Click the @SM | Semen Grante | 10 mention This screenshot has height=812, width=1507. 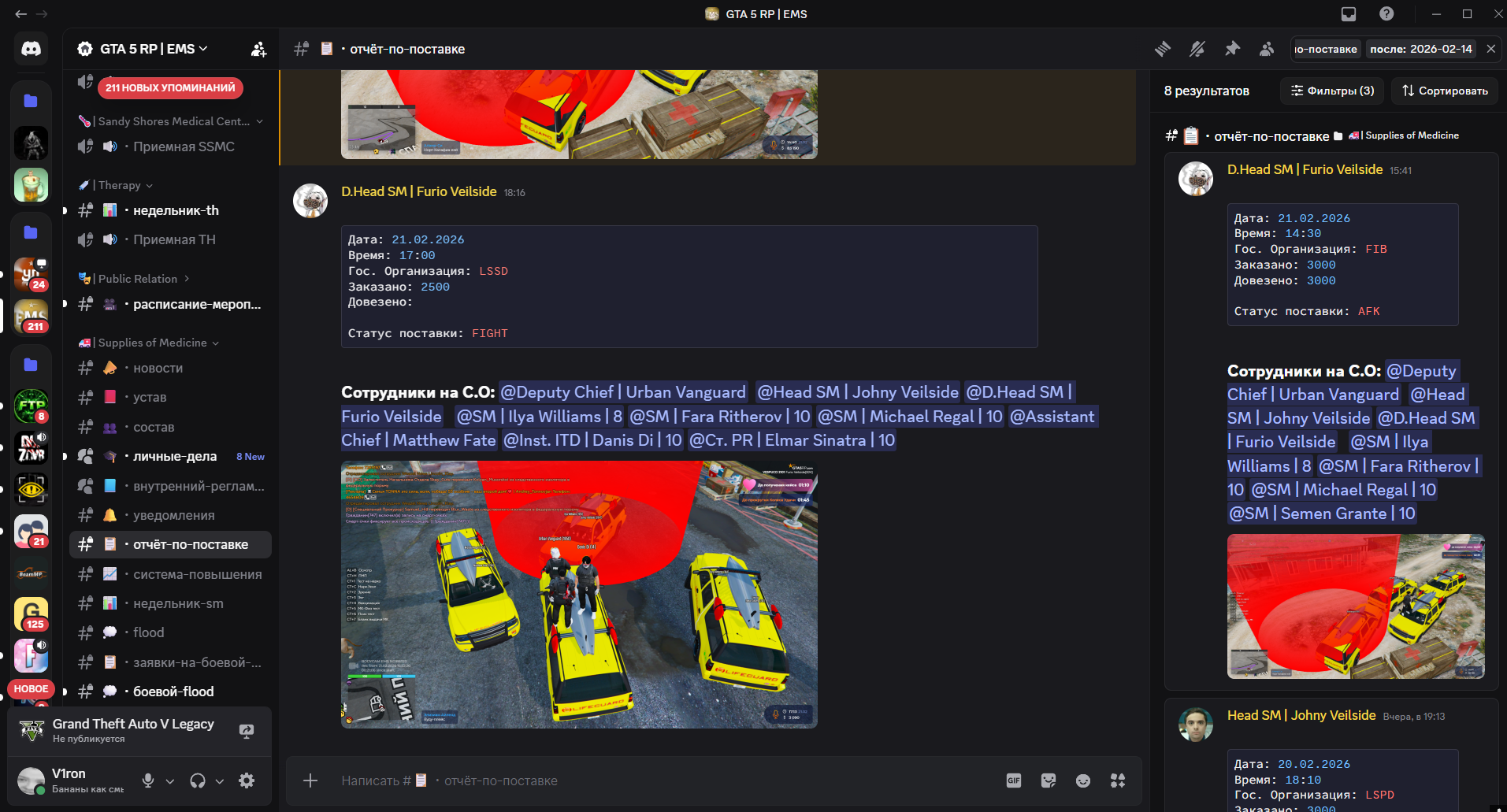point(1322,514)
